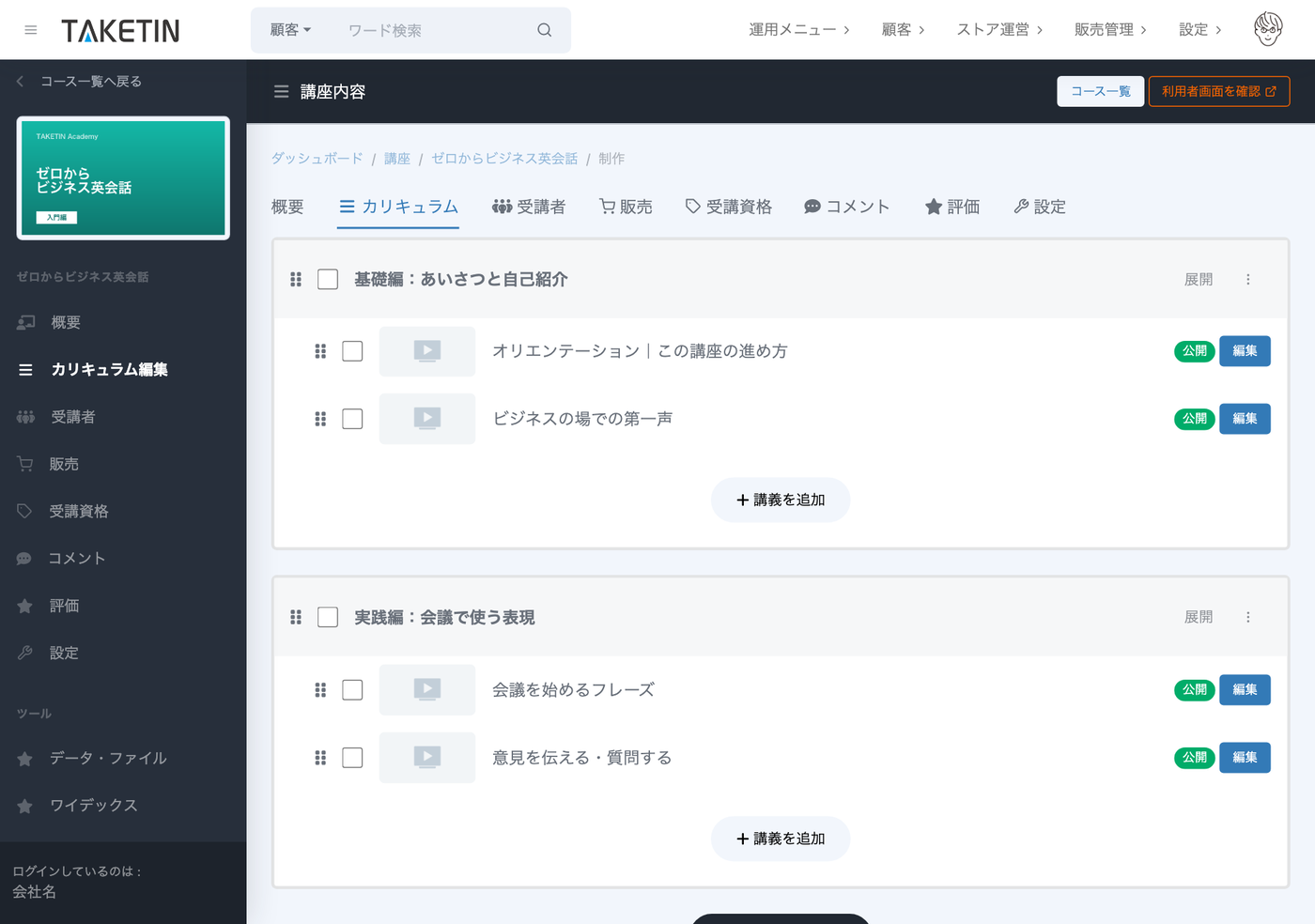The height and width of the screenshot is (924, 1315).
Task: Click the star icon beside ワイデックス
Action: coord(24,806)
